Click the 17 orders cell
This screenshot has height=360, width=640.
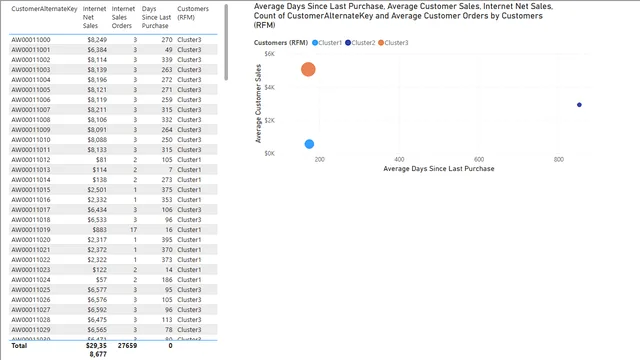point(133,230)
